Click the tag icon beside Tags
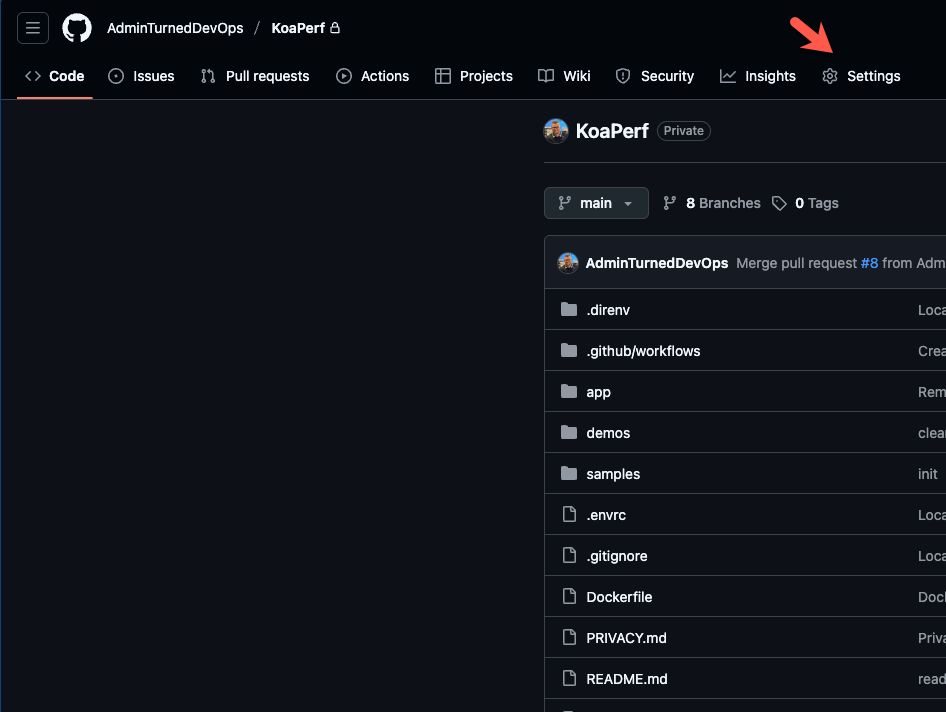 (x=779, y=203)
